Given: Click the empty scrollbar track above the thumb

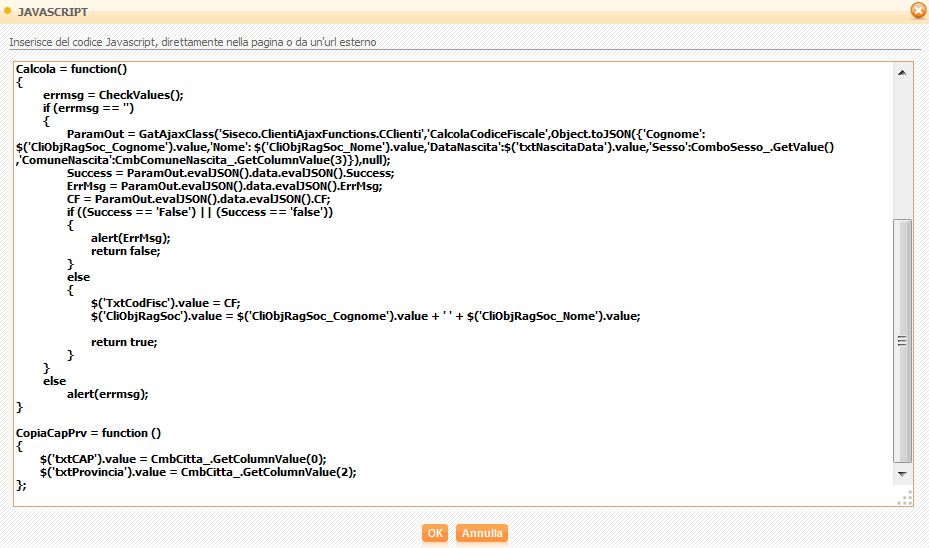Looking at the screenshot, I should [x=903, y=150].
